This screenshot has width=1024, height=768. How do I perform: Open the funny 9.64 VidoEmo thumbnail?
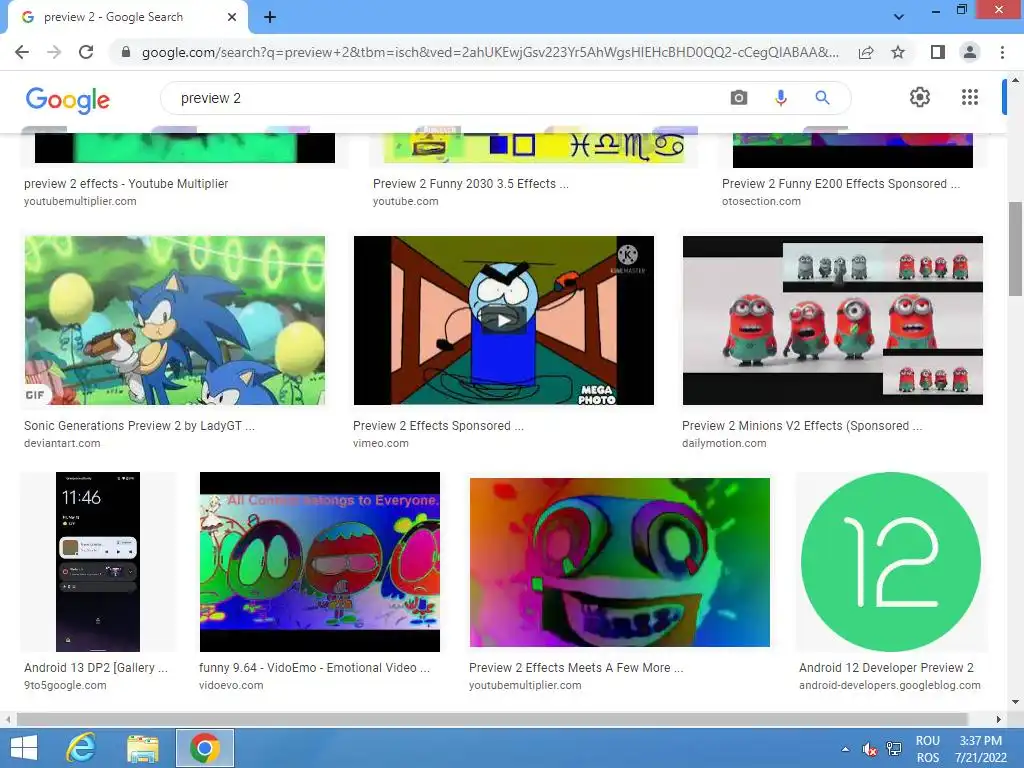point(320,562)
